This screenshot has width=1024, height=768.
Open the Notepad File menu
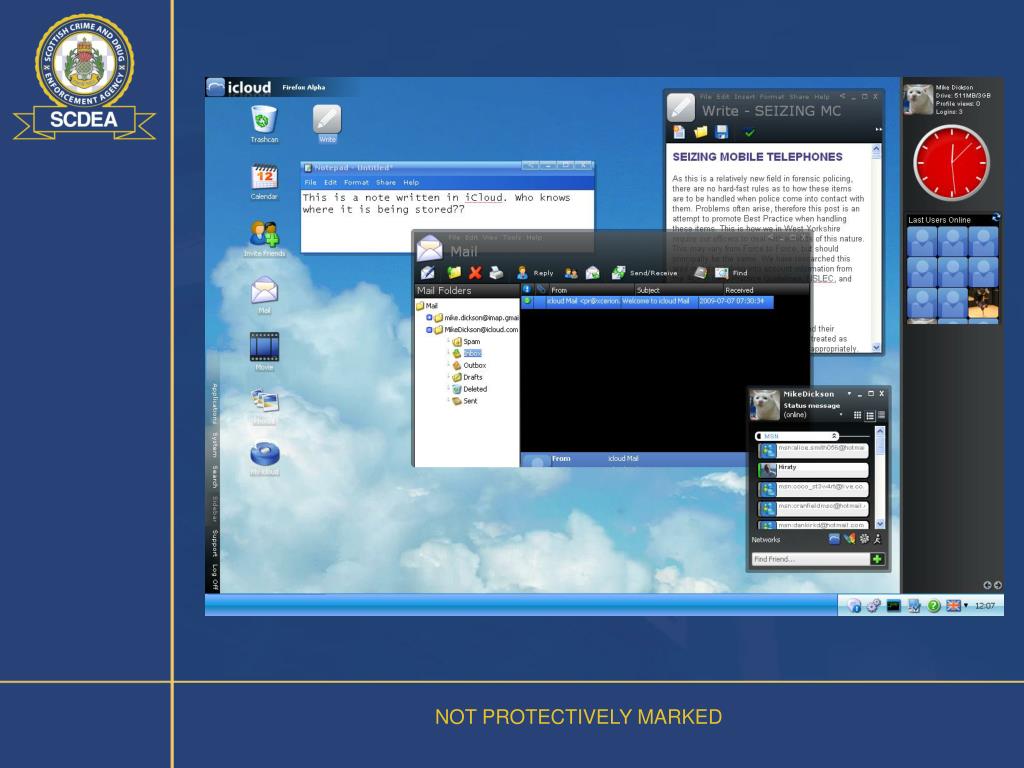[310, 182]
